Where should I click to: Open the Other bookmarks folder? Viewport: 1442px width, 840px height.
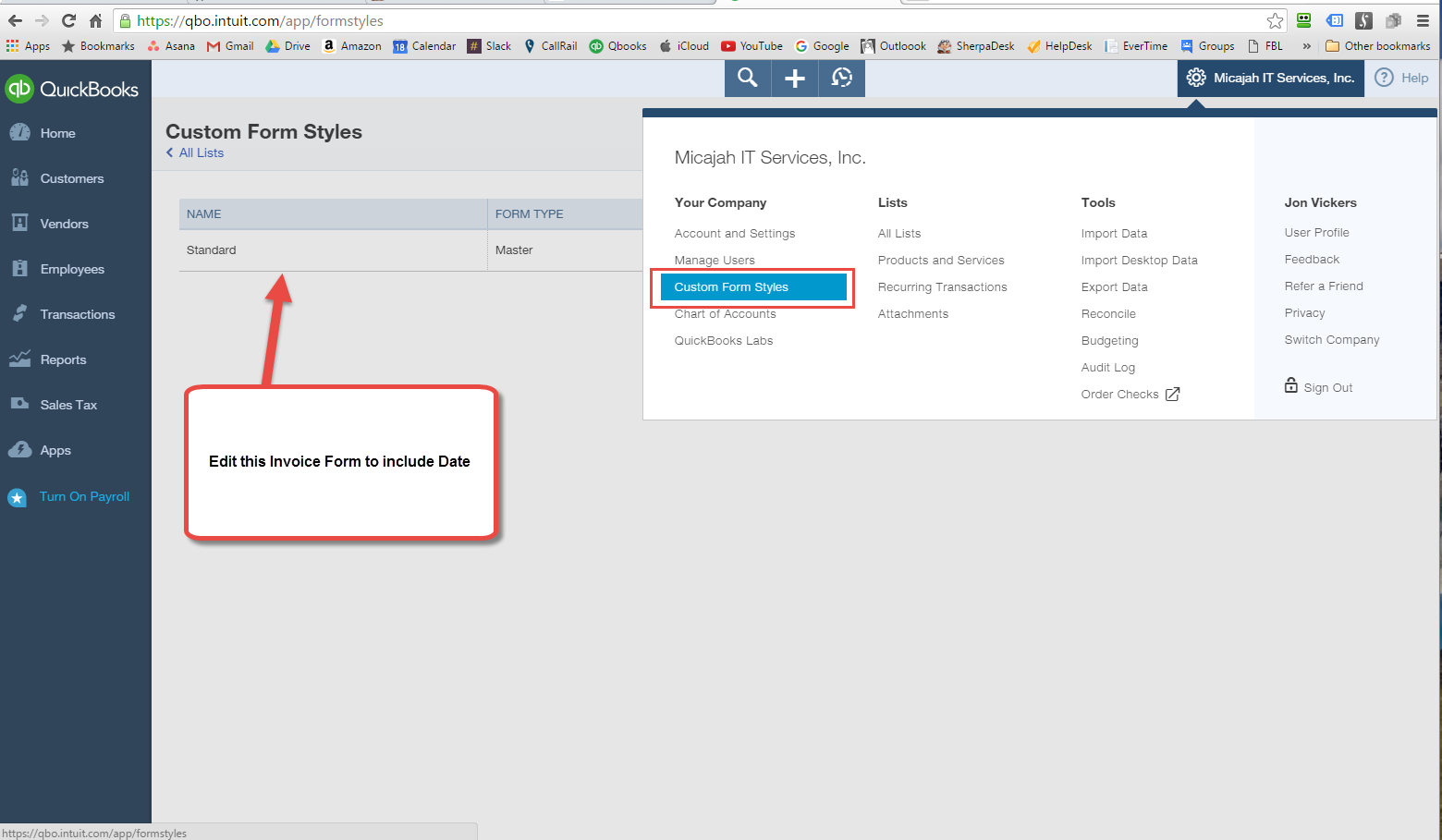(x=1378, y=45)
